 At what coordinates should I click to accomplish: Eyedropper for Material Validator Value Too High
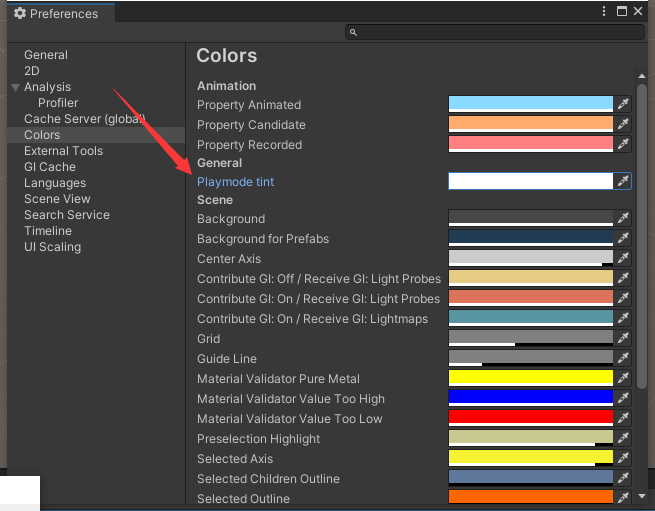tap(623, 398)
